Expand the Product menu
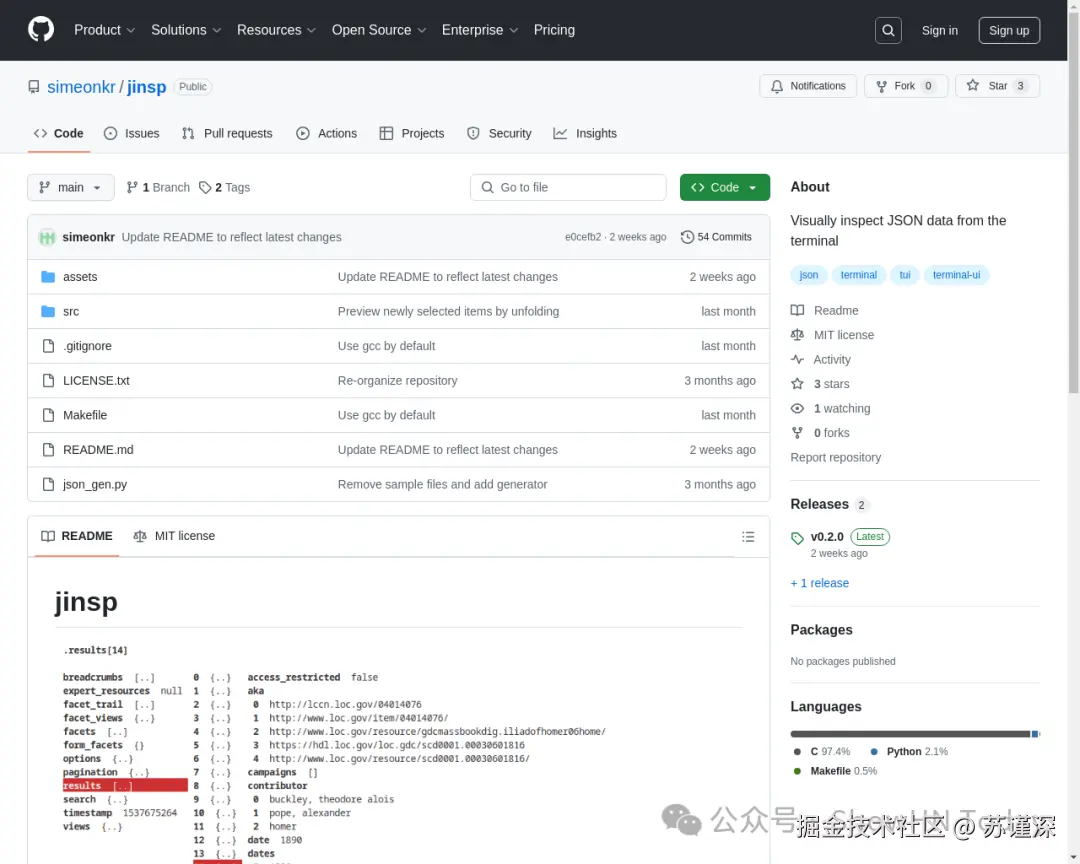Viewport: 1080px width, 864px height. (104, 30)
